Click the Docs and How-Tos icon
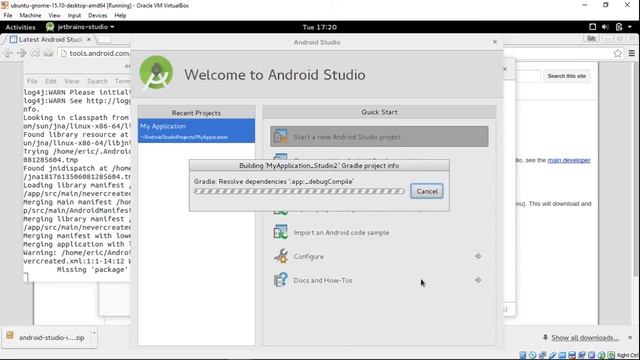The image size is (640, 360). pyautogui.click(x=280, y=280)
